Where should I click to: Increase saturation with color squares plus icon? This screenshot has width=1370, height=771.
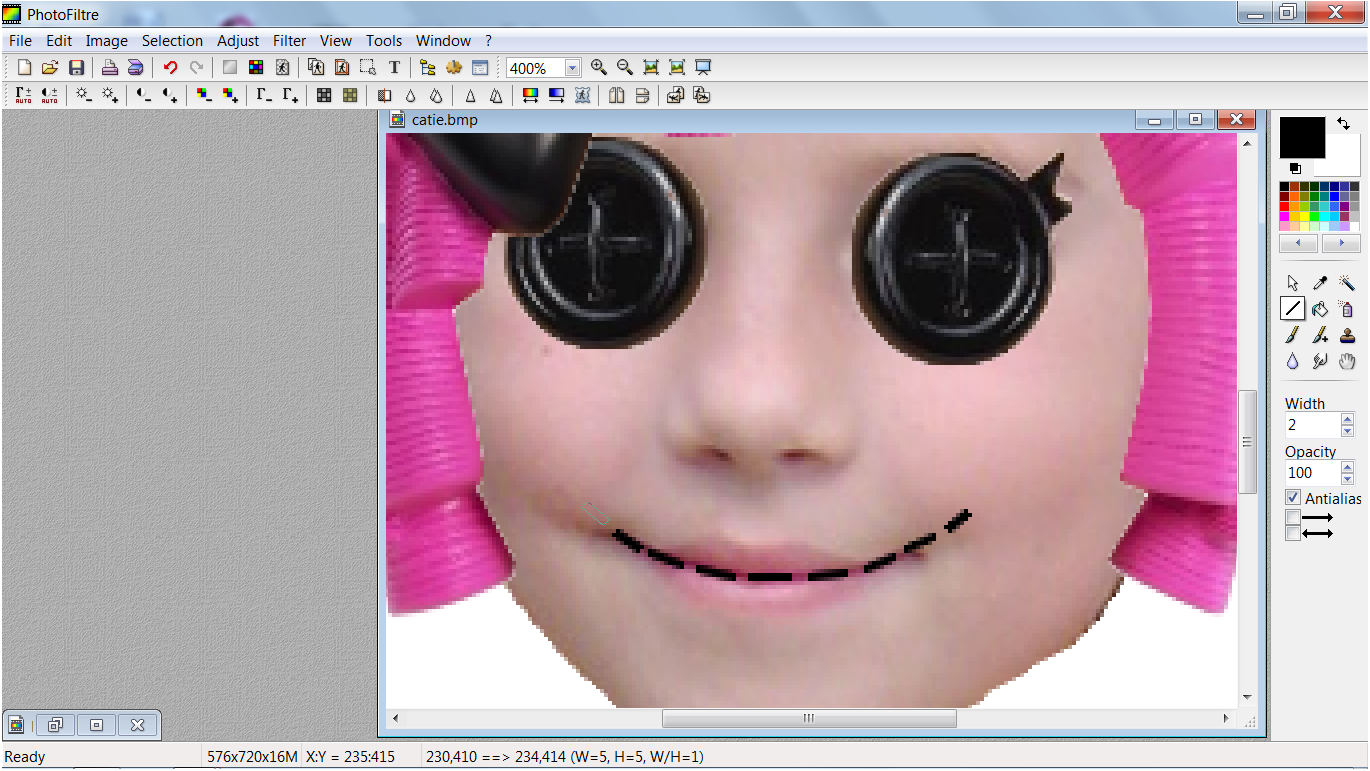230,95
